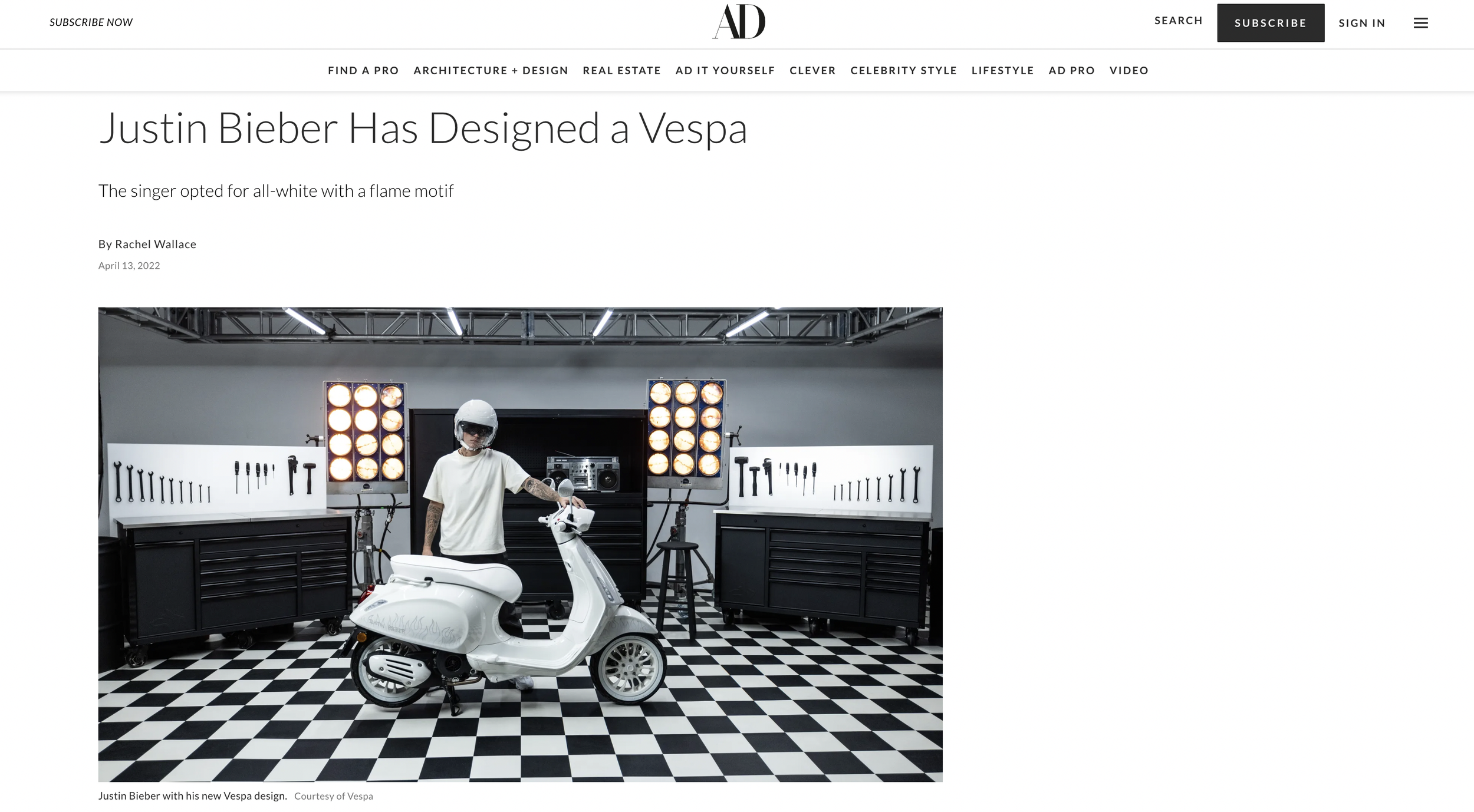1474x812 pixels.
Task: Navigate to Celebrity Style
Action: pyautogui.click(x=903, y=71)
